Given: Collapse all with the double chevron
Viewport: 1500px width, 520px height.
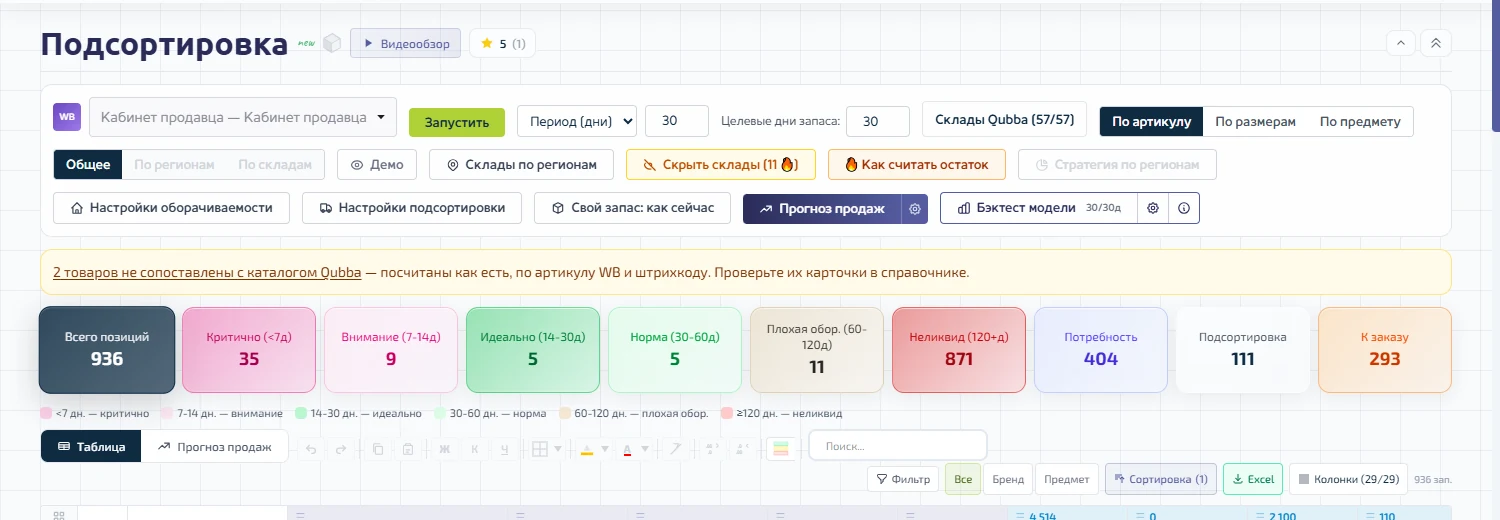Looking at the screenshot, I should coord(1436,43).
